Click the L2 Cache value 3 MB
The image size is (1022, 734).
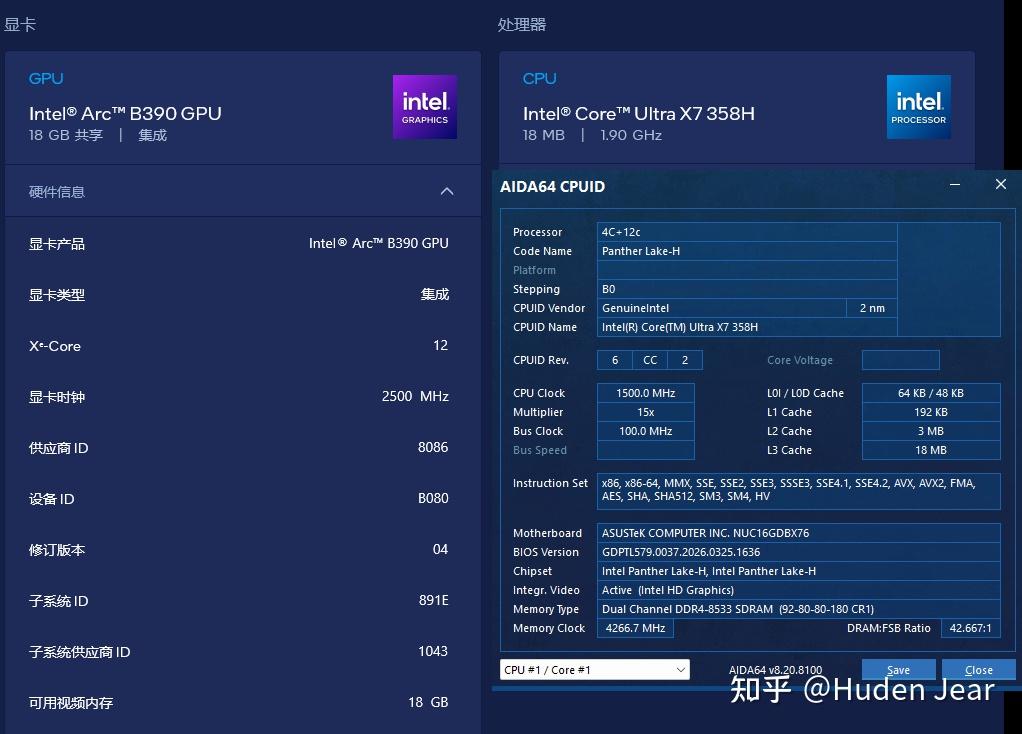tap(931, 431)
